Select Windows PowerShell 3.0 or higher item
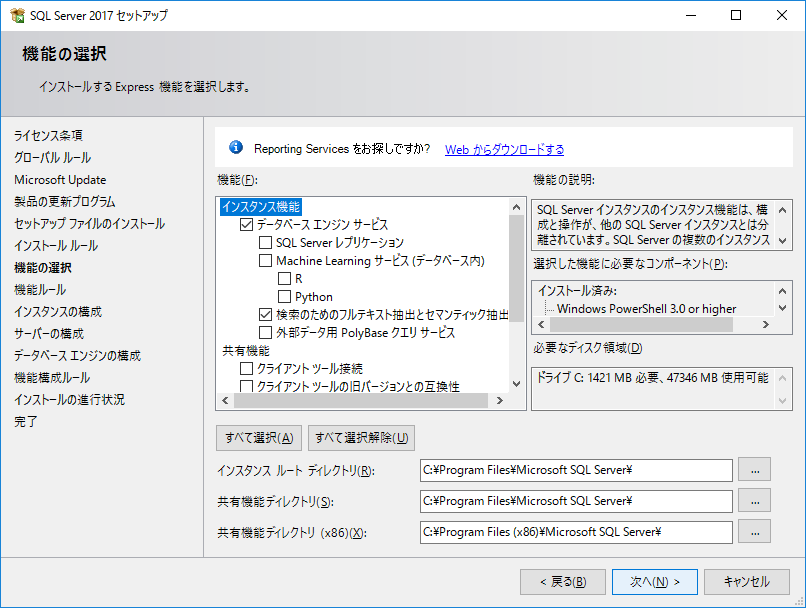Screen dimensions: 806x608 646,309
